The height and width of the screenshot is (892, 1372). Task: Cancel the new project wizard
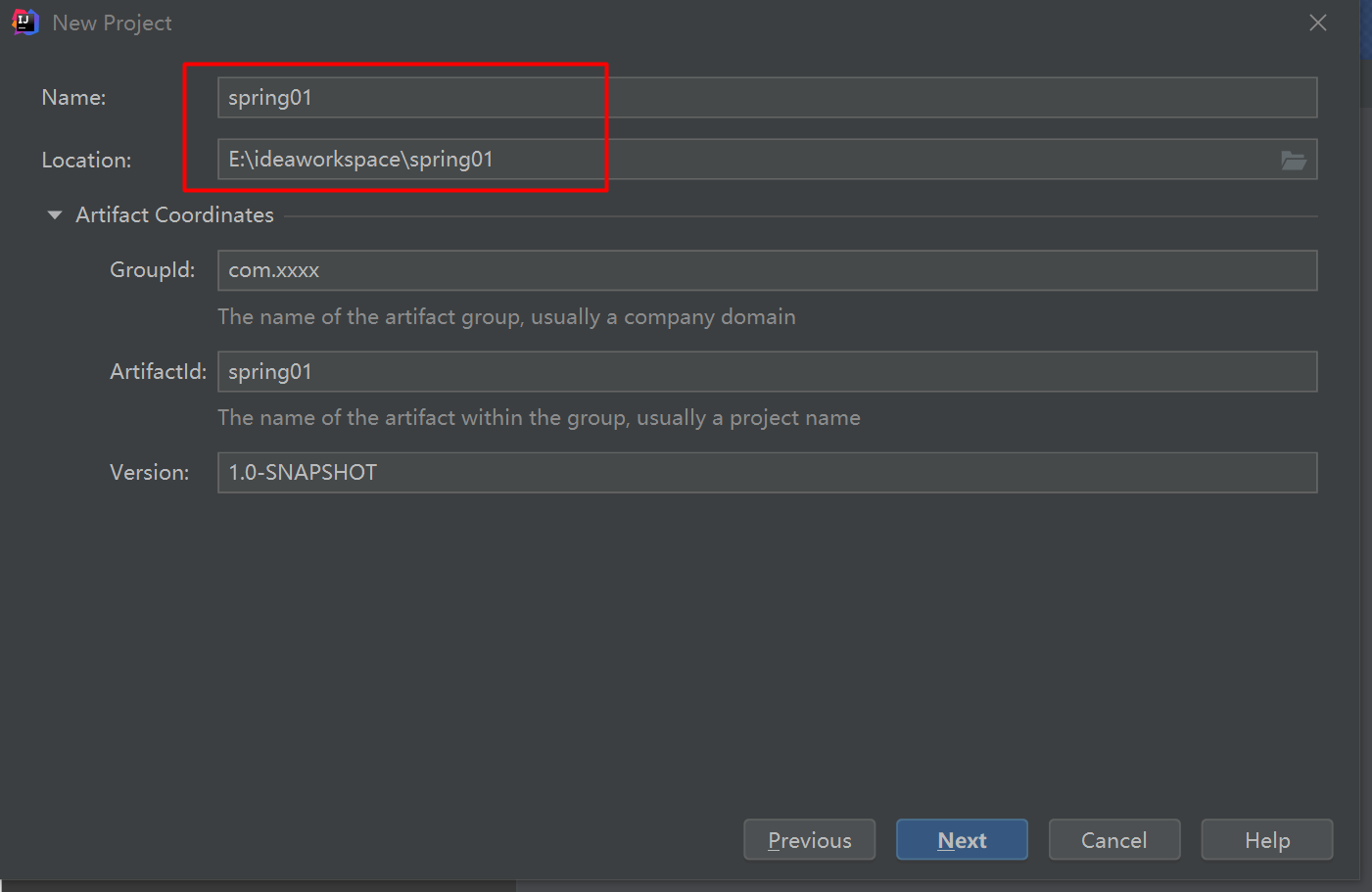[1113, 840]
